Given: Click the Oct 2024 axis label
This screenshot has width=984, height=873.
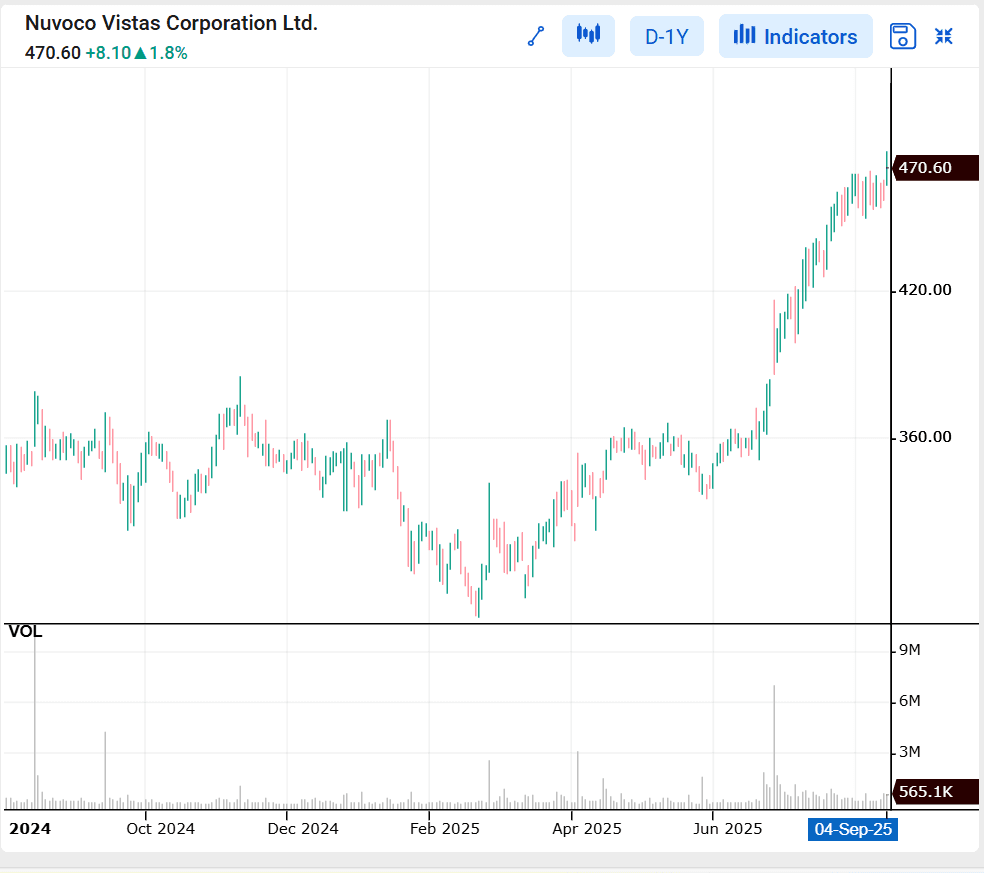Looking at the screenshot, I should 161,829.
